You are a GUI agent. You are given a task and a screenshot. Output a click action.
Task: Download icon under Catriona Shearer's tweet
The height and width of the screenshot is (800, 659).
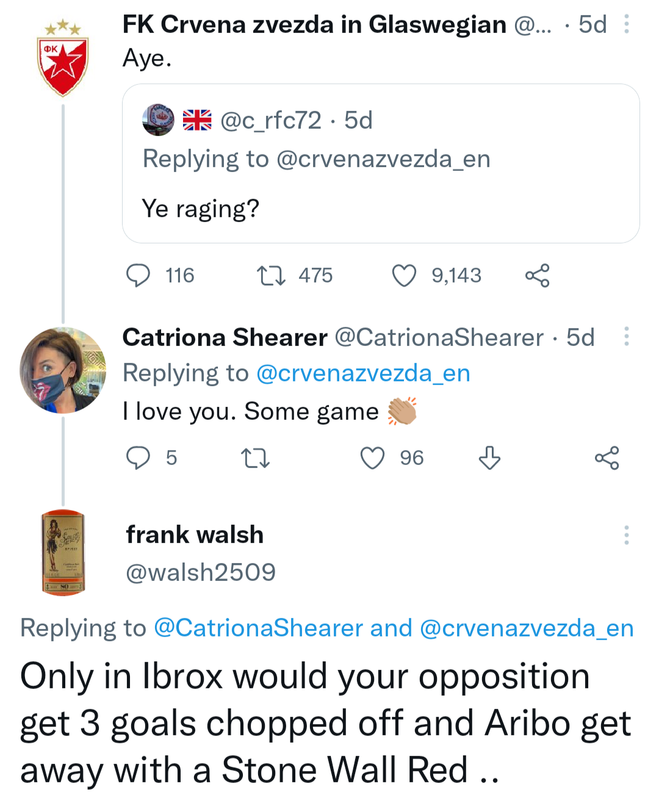coord(489,458)
